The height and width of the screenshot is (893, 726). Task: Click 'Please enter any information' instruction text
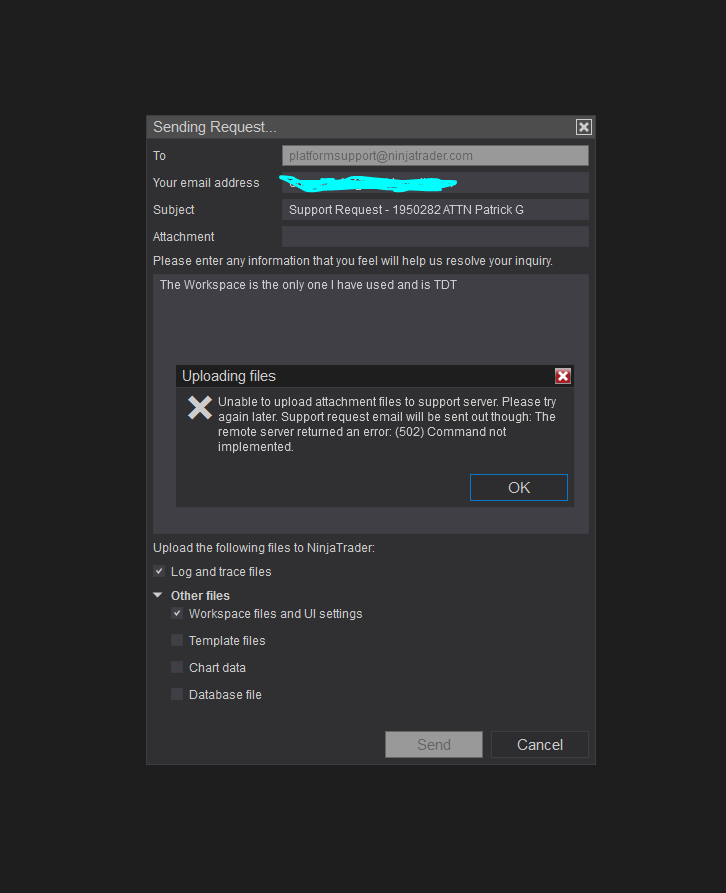pyautogui.click(x=352, y=261)
